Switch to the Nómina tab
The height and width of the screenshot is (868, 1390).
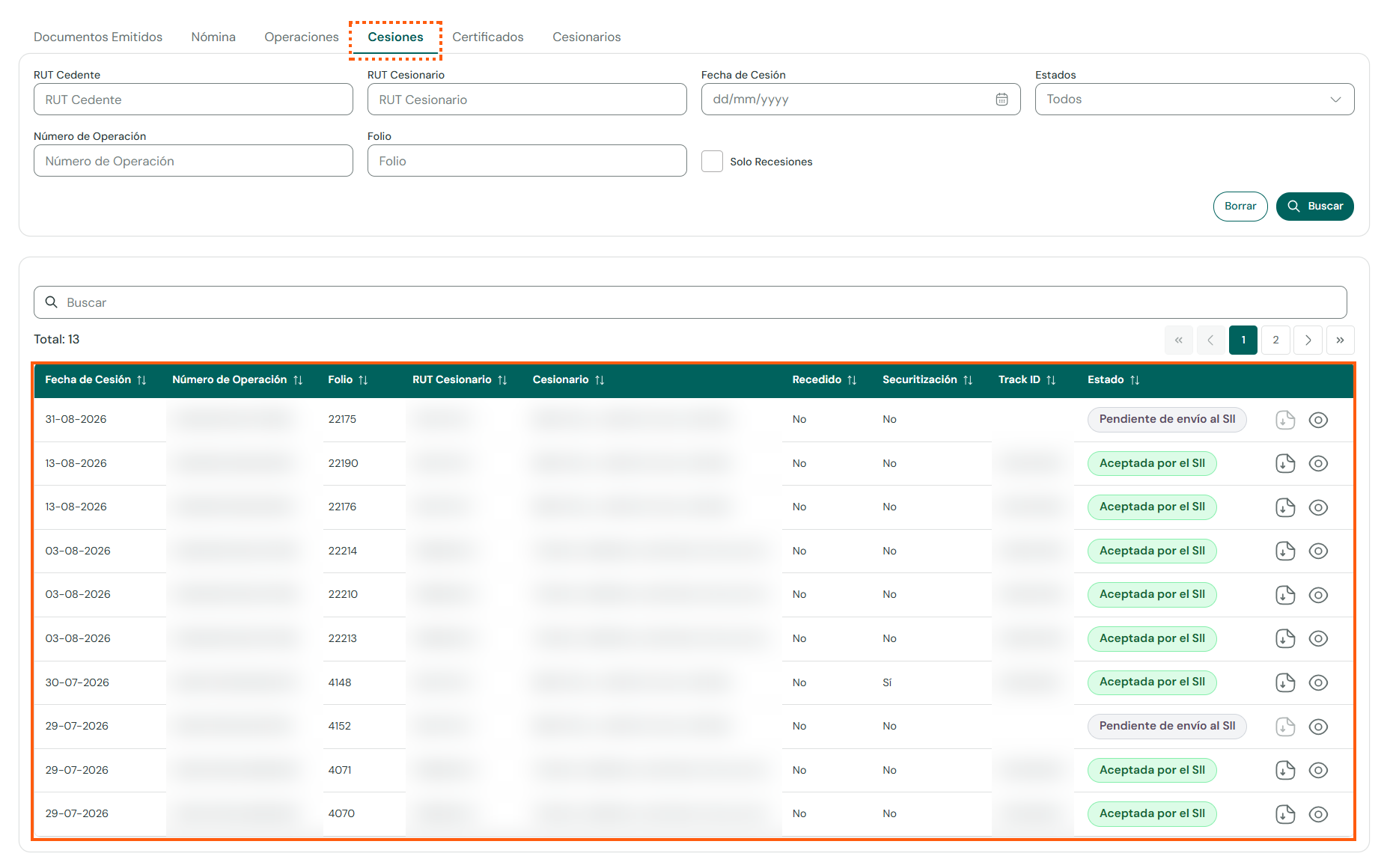click(213, 37)
